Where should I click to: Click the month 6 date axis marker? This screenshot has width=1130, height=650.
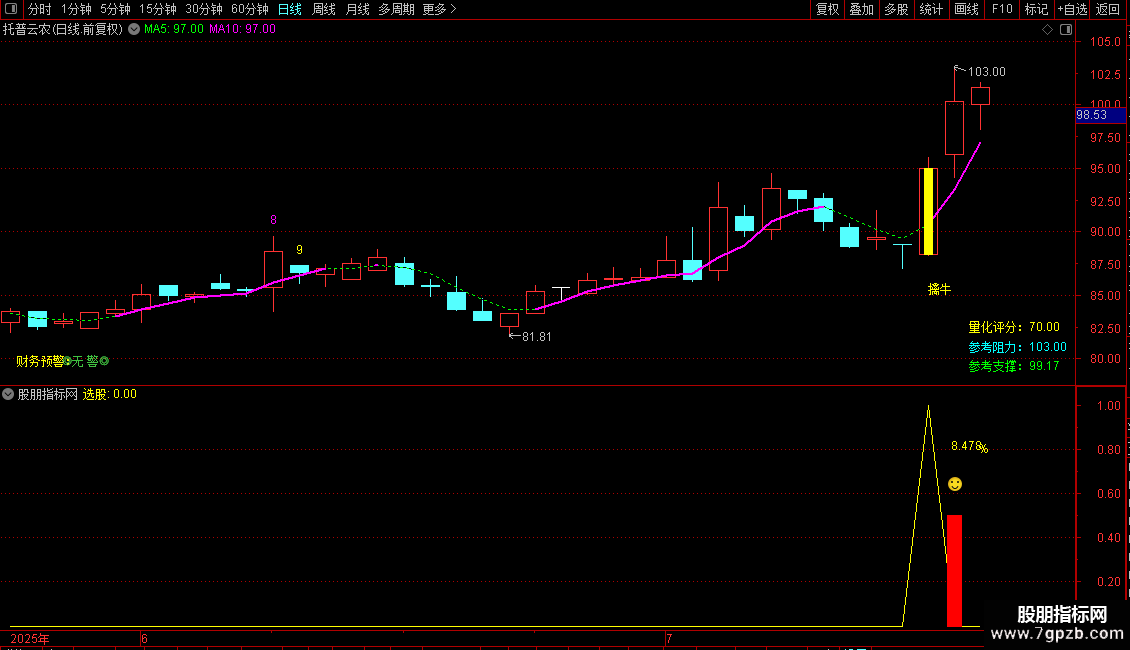tap(144, 638)
